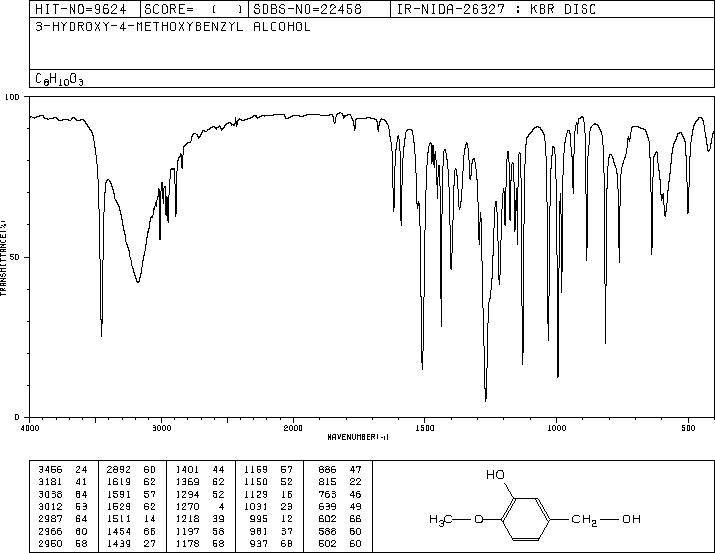Click the 3000 tick label on wavenumber axis
The height and width of the screenshot is (553, 715).
coord(161,428)
